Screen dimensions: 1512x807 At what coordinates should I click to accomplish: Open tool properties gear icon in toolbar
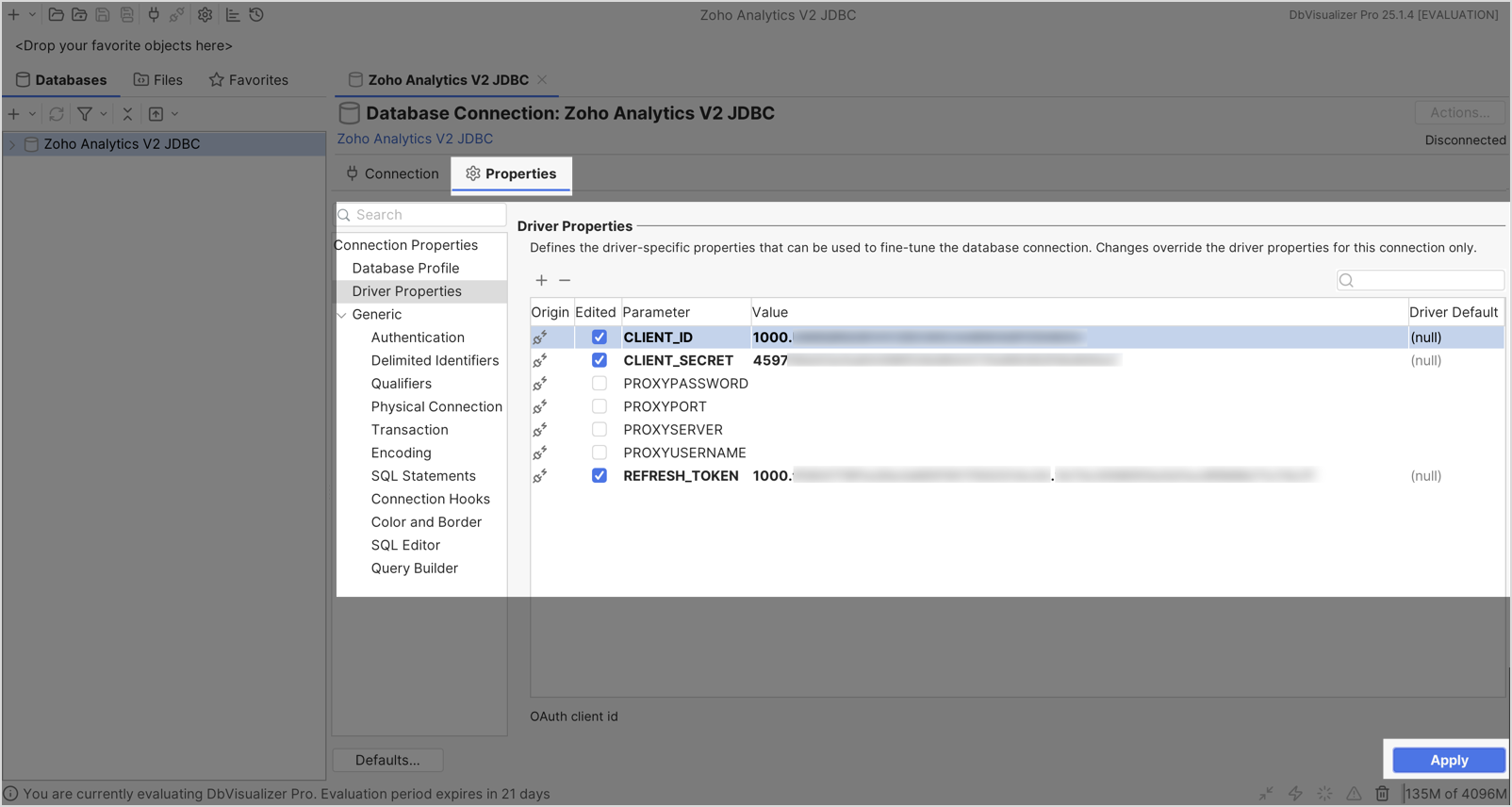[x=205, y=15]
